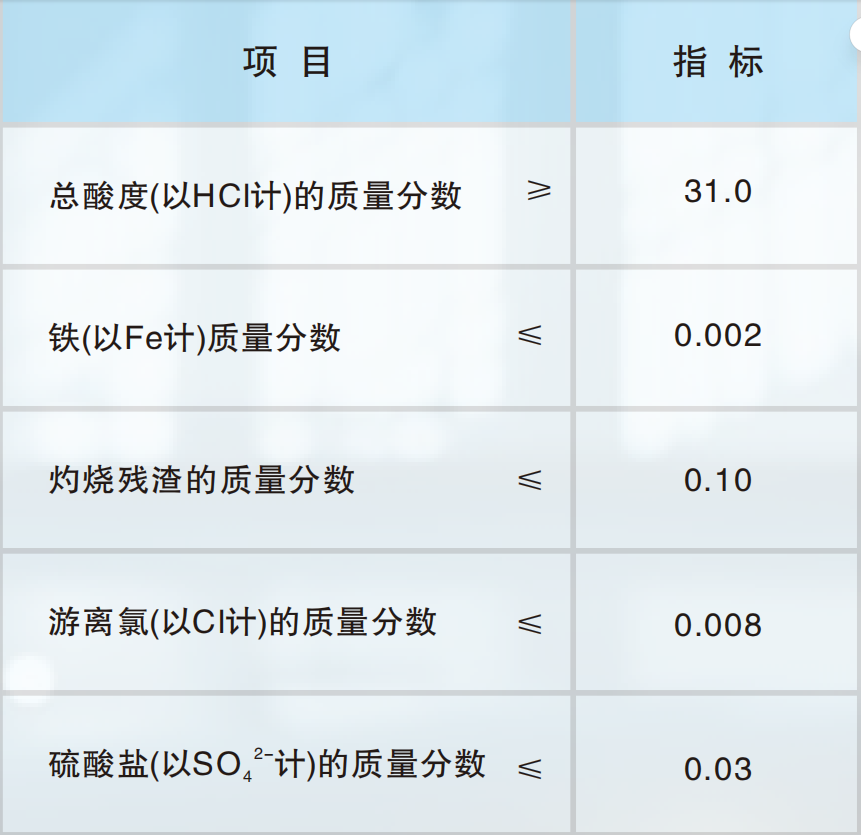The height and width of the screenshot is (835, 861).
Task: Select the 铁(以Fe计)质量分数 row label
Action: pos(195,337)
